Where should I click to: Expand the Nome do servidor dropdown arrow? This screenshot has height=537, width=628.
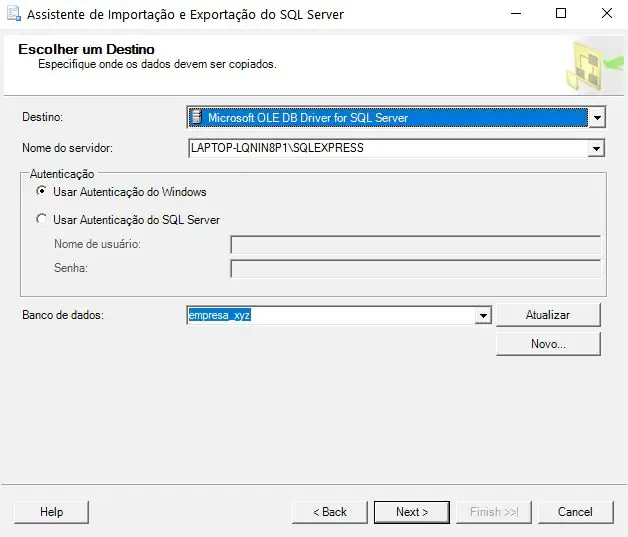(596, 149)
